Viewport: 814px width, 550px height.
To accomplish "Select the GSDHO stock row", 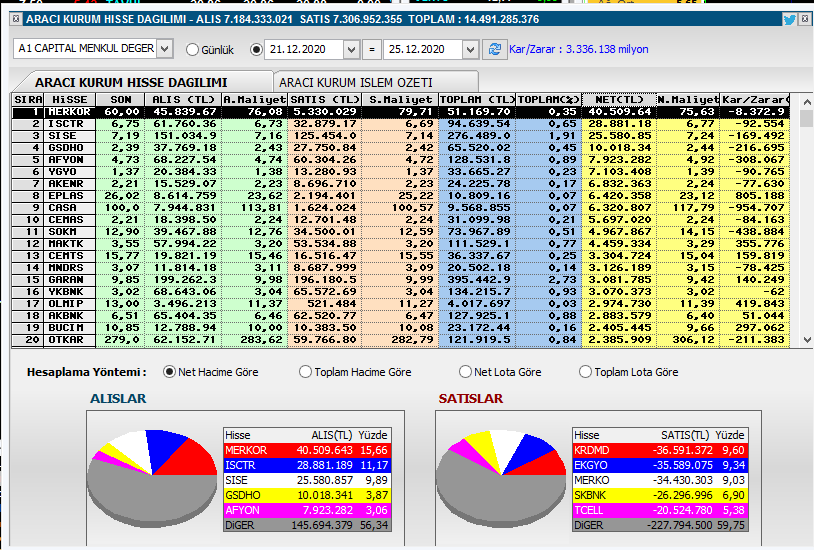I will click(401, 147).
